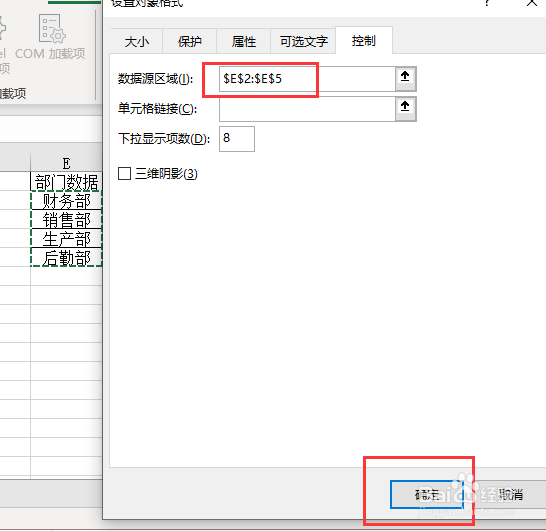Select cell containing 后勤部

66,258
